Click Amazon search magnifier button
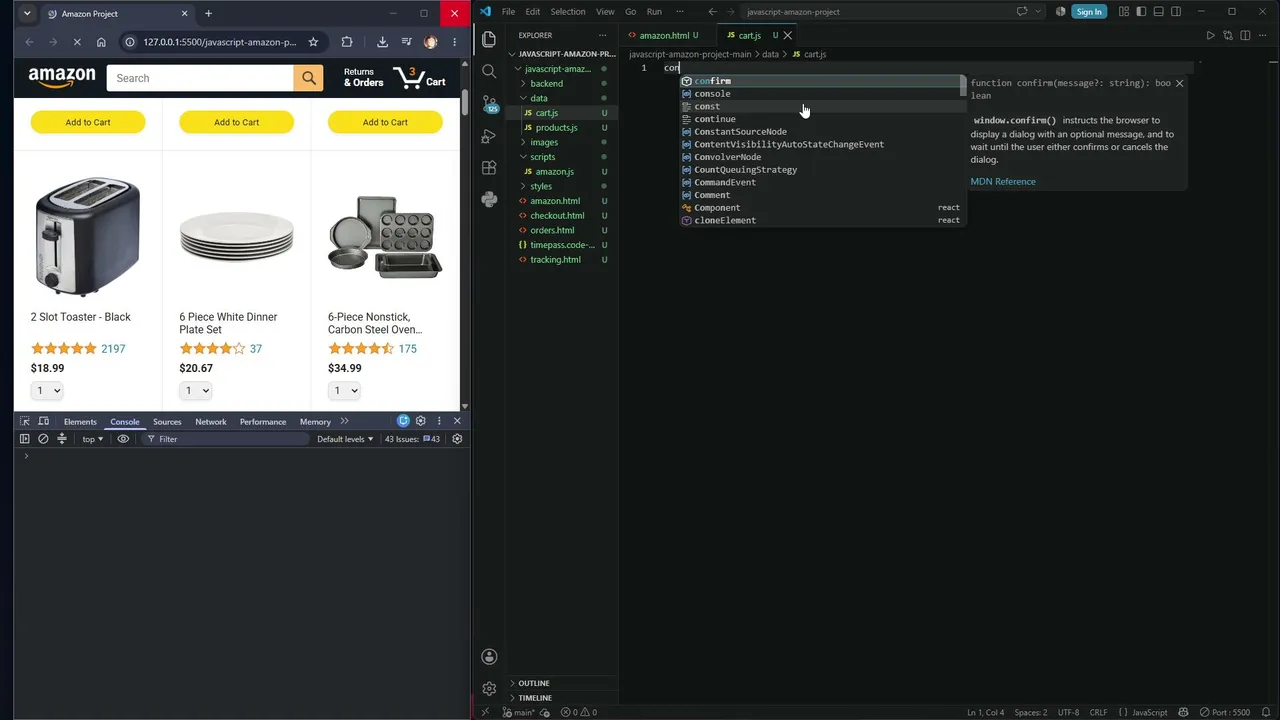Viewport: 1280px width, 720px height. tap(309, 78)
